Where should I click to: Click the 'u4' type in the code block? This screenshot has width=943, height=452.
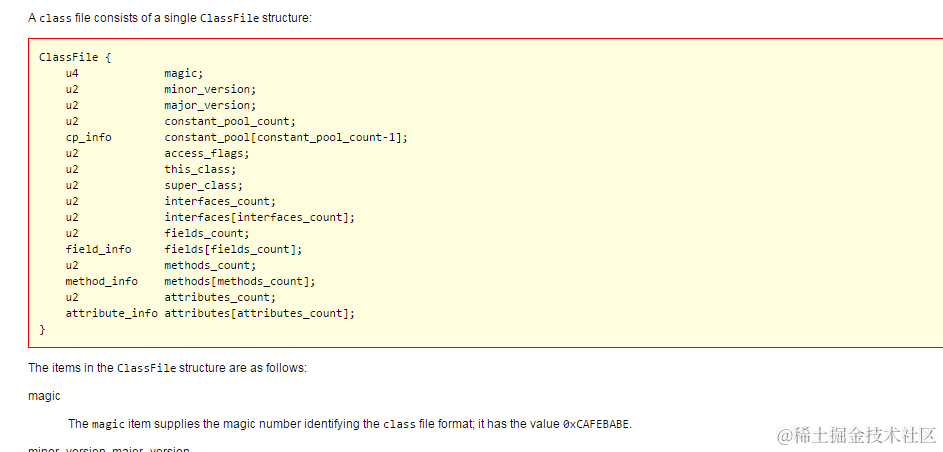[72, 73]
